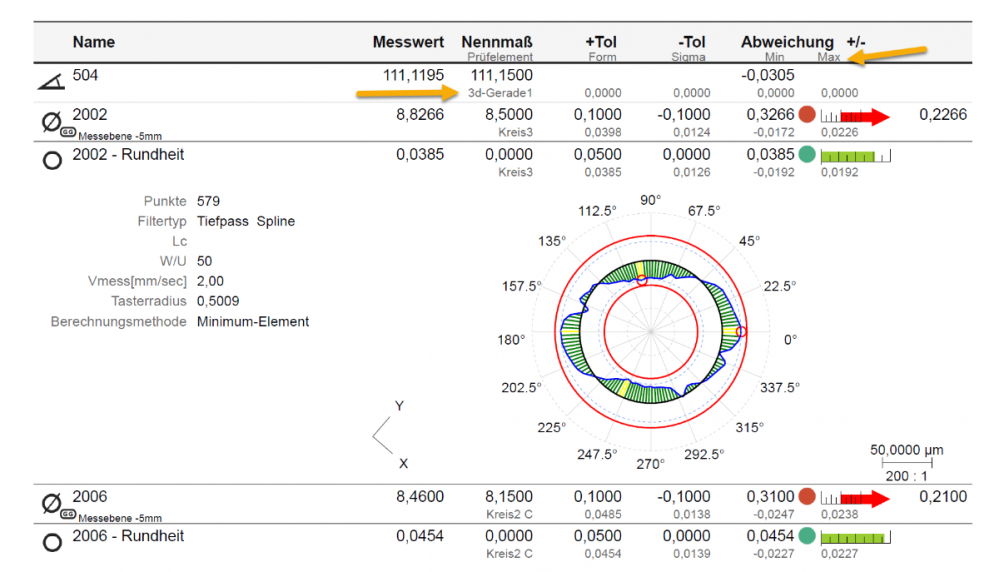Click the red status dot in row 2006
999x572 pixels.
[806, 497]
